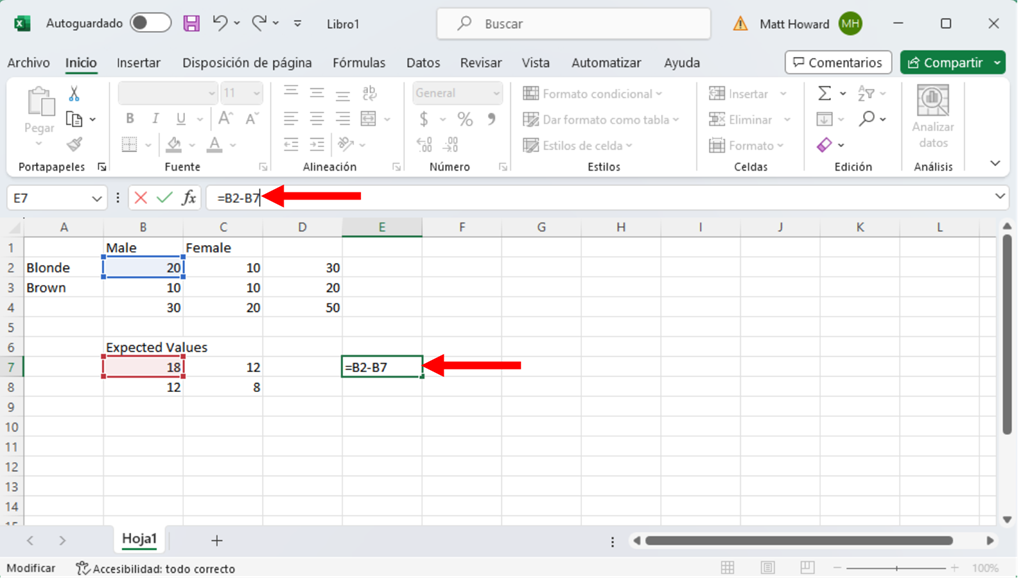Cancel formula entry with the X icon

[141, 198]
